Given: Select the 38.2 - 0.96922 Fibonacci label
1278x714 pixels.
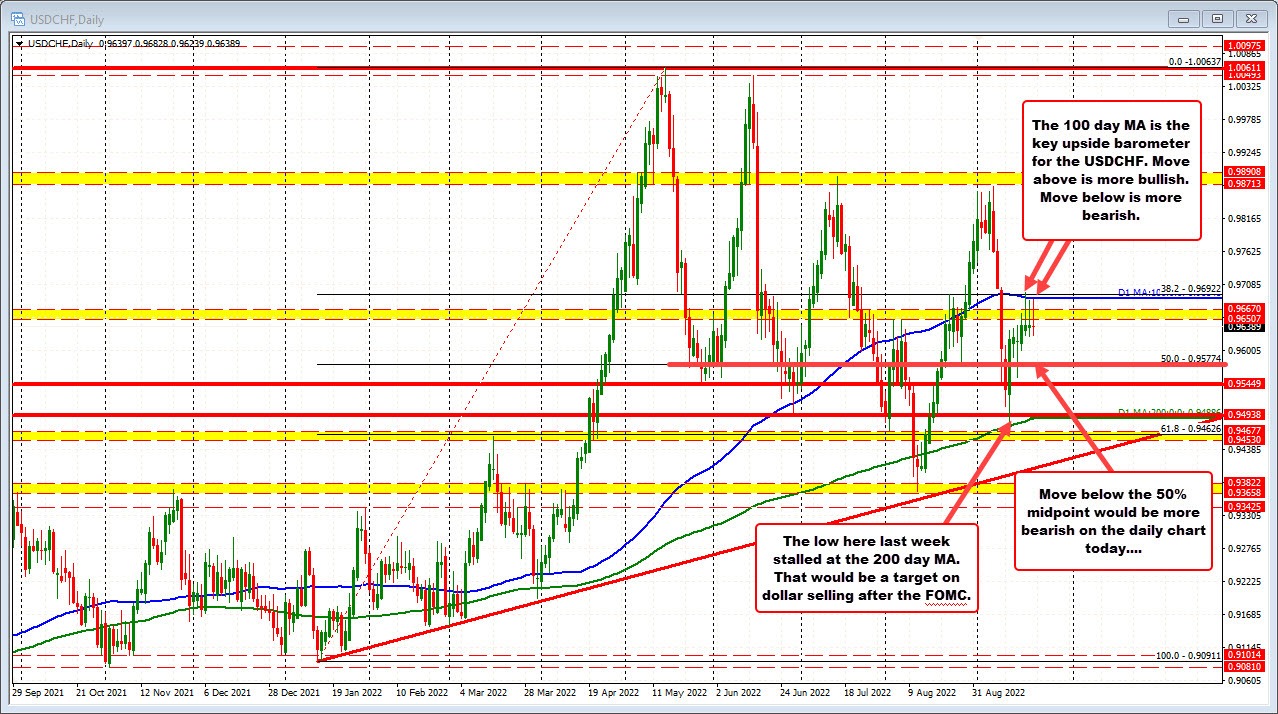Looking at the screenshot, I should click(1190, 289).
